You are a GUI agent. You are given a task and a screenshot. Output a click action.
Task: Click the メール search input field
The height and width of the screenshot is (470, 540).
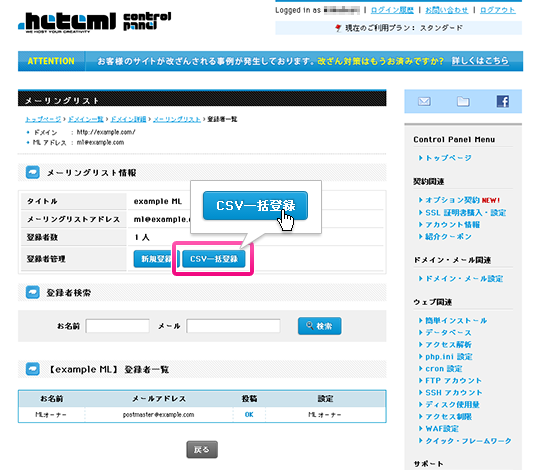click(x=233, y=326)
